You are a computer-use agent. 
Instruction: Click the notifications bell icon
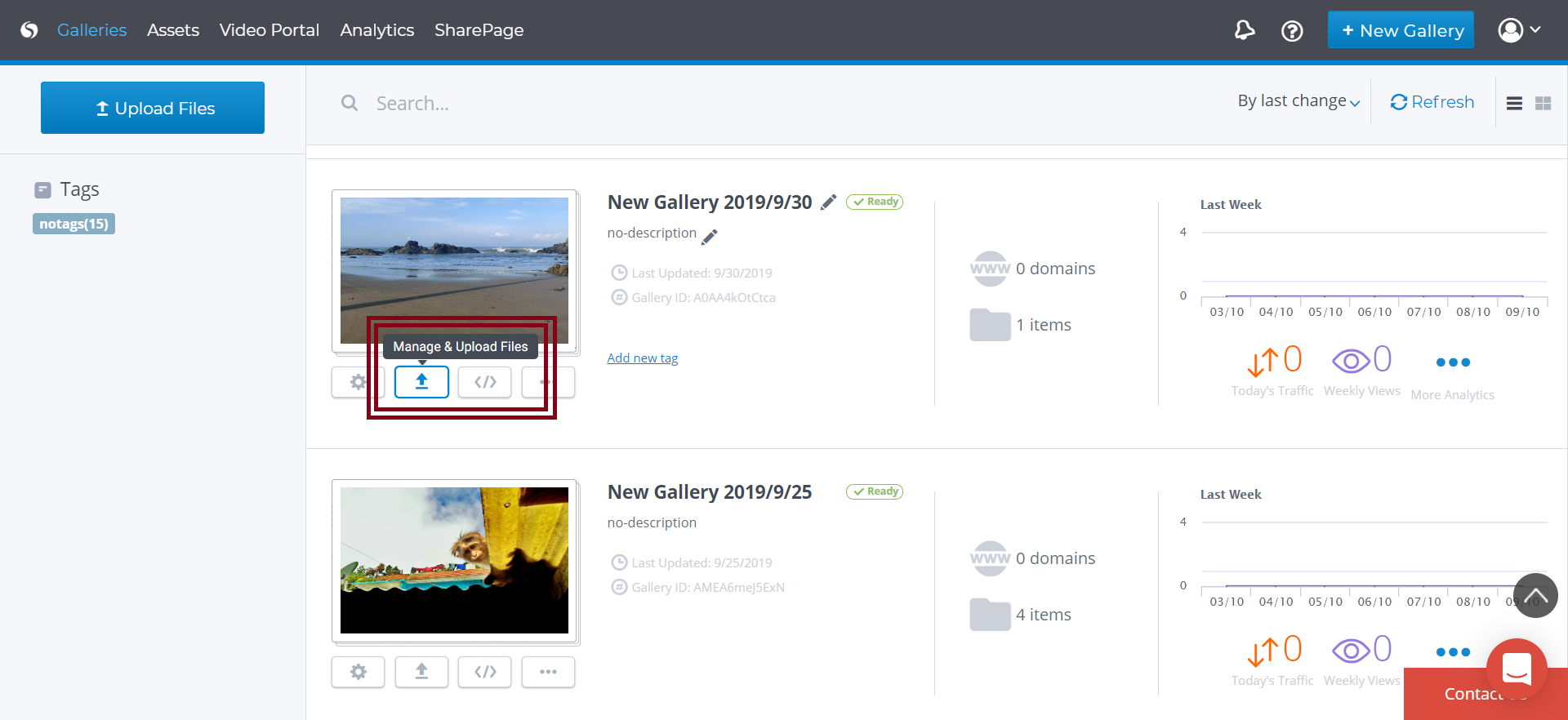(1244, 31)
